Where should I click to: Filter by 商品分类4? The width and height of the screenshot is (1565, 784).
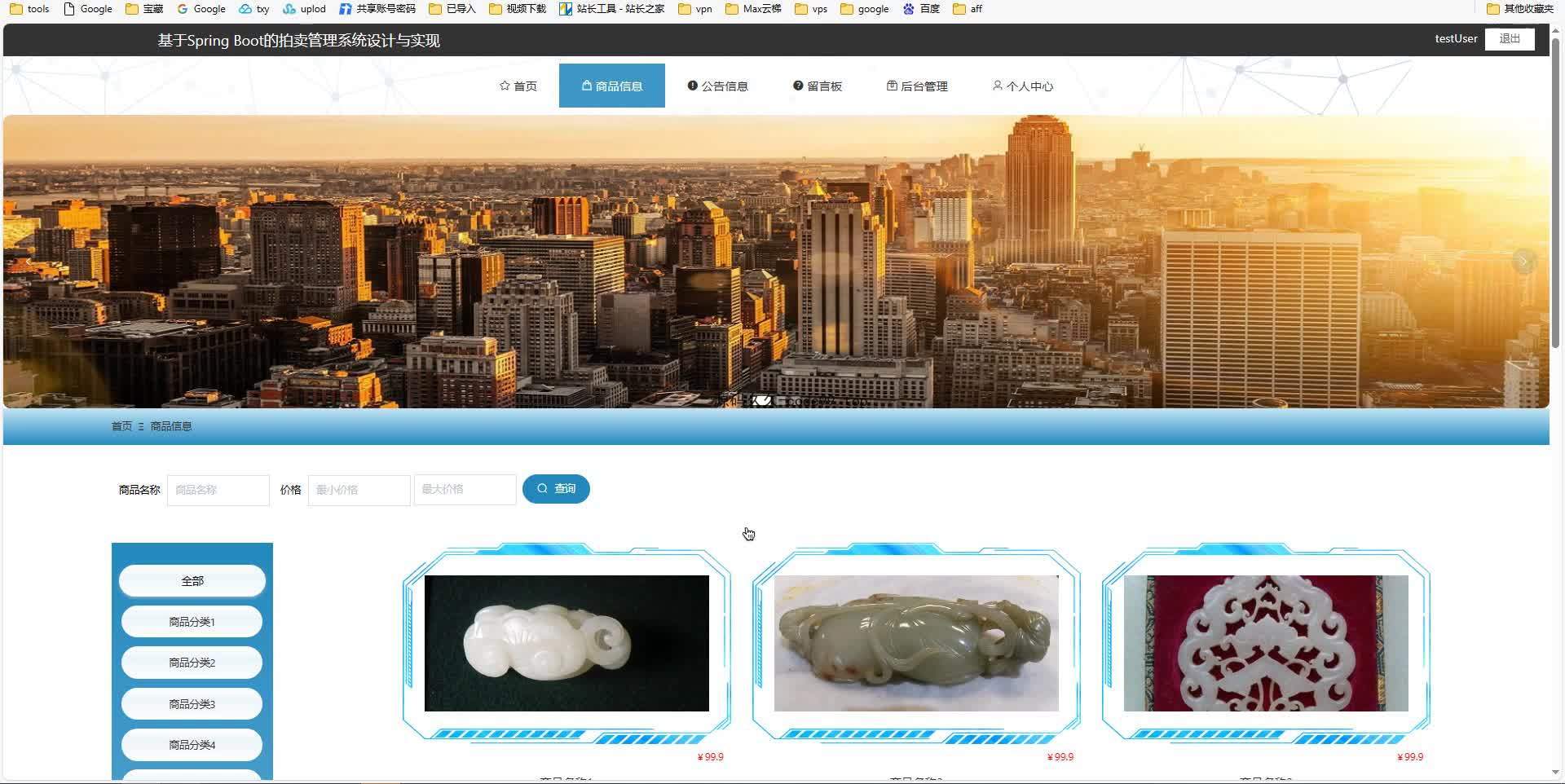point(192,745)
